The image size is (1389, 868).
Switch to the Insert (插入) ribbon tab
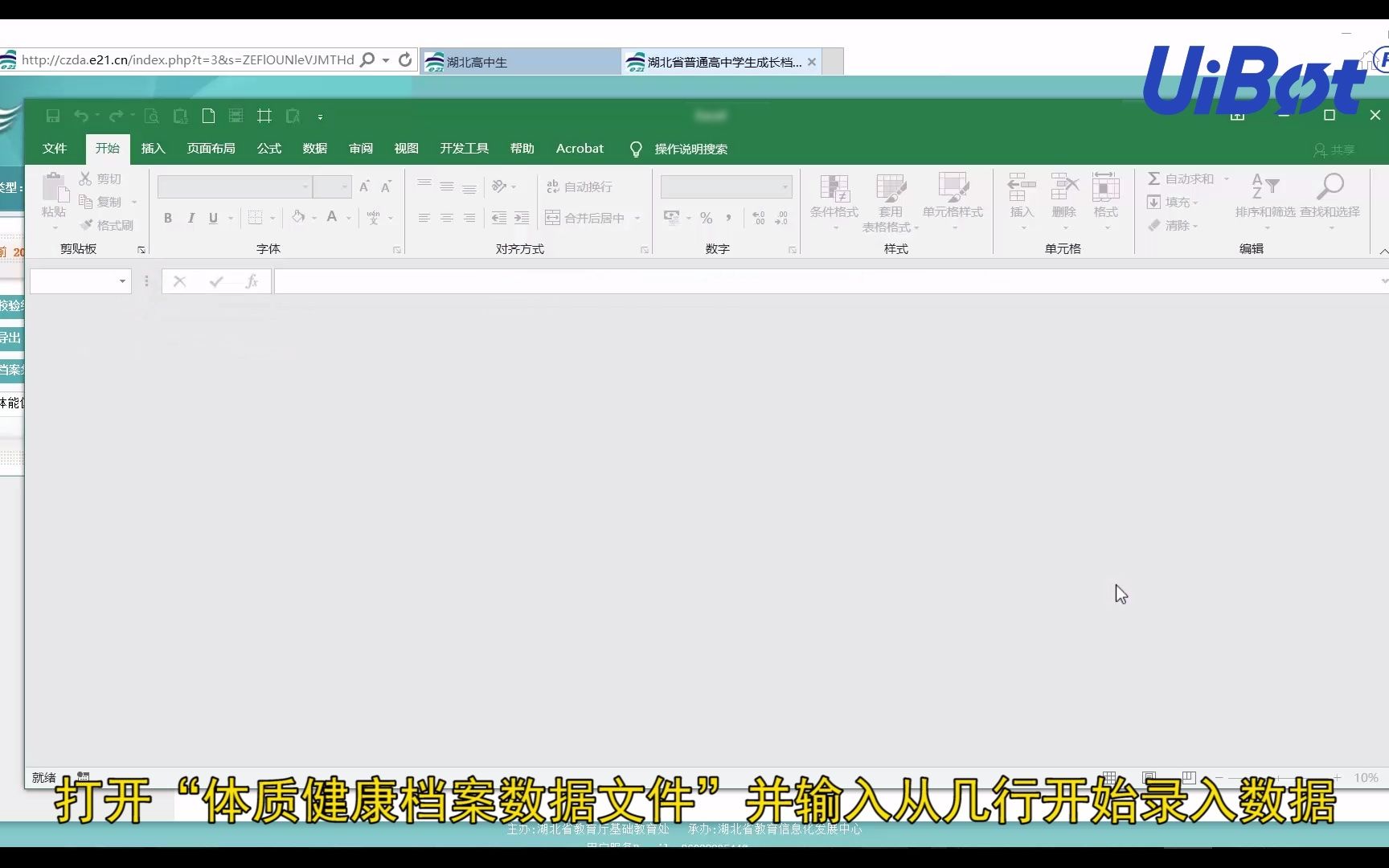pyautogui.click(x=153, y=149)
